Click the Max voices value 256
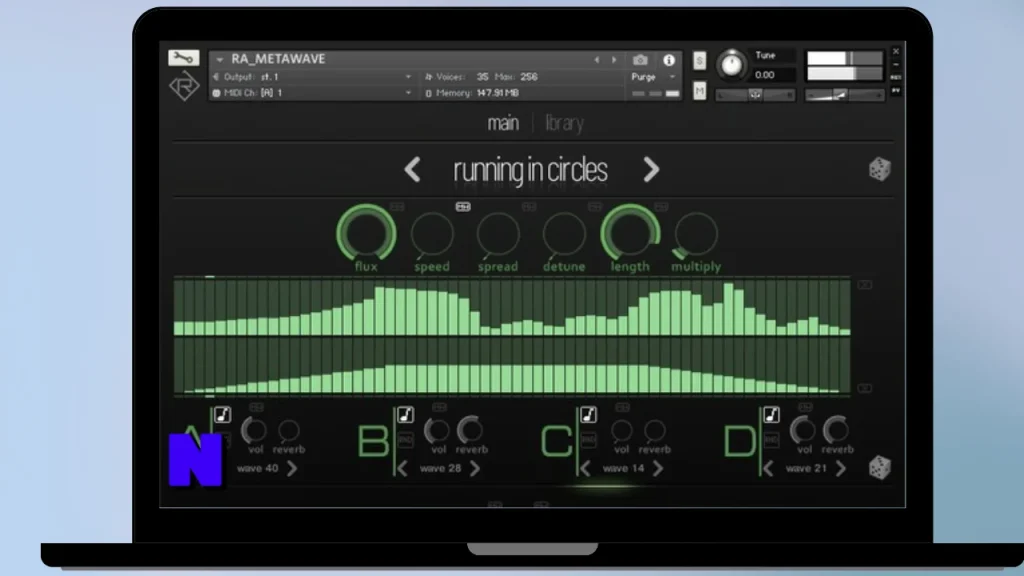The height and width of the screenshot is (576, 1024). pyautogui.click(x=529, y=77)
